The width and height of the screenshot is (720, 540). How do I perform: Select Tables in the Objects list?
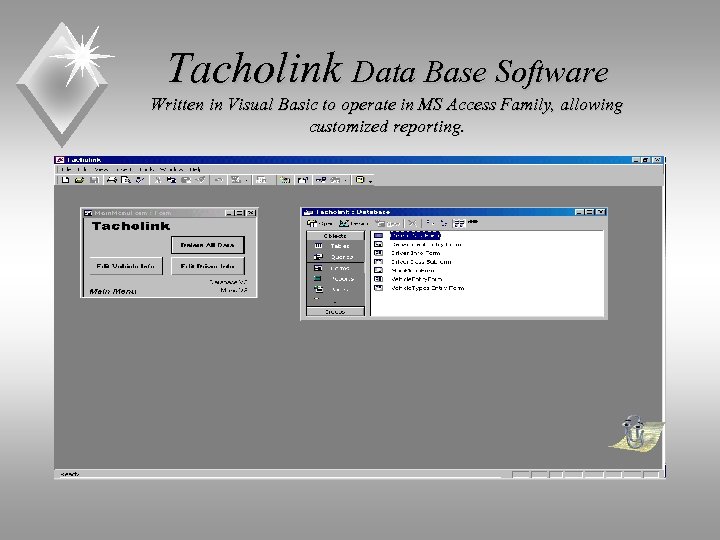click(x=335, y=246)
